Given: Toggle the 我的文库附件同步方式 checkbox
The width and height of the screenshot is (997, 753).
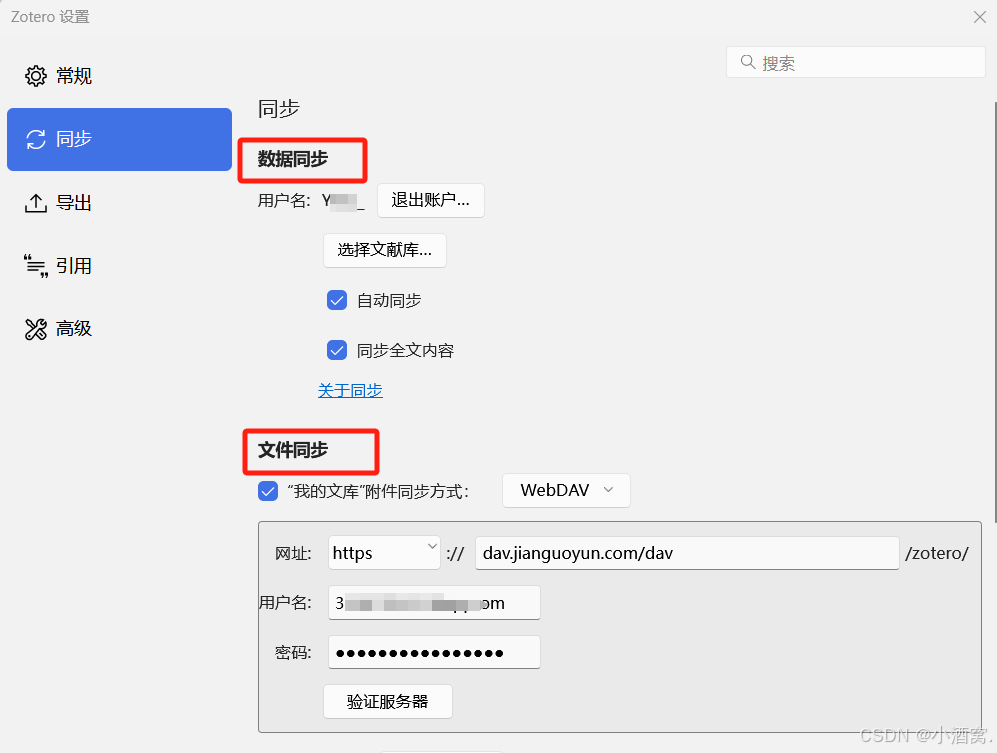Looking at the screenshot, I should click(x=268, y=490).
